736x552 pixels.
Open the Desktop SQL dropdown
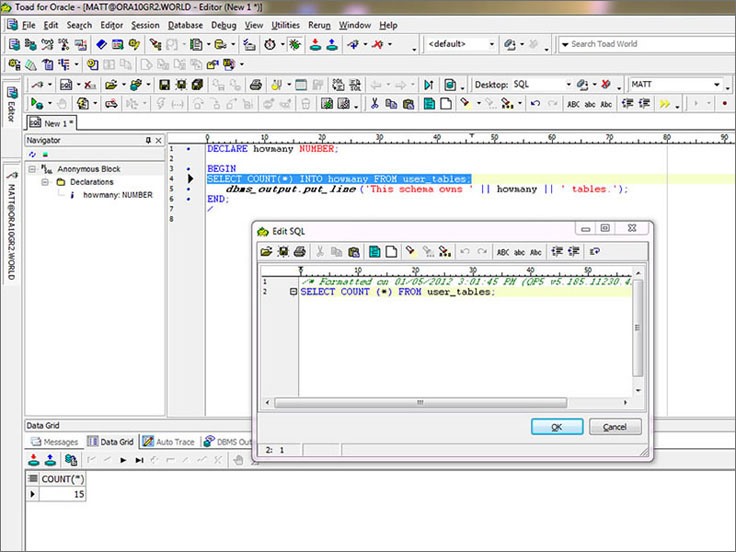point(568,85)
